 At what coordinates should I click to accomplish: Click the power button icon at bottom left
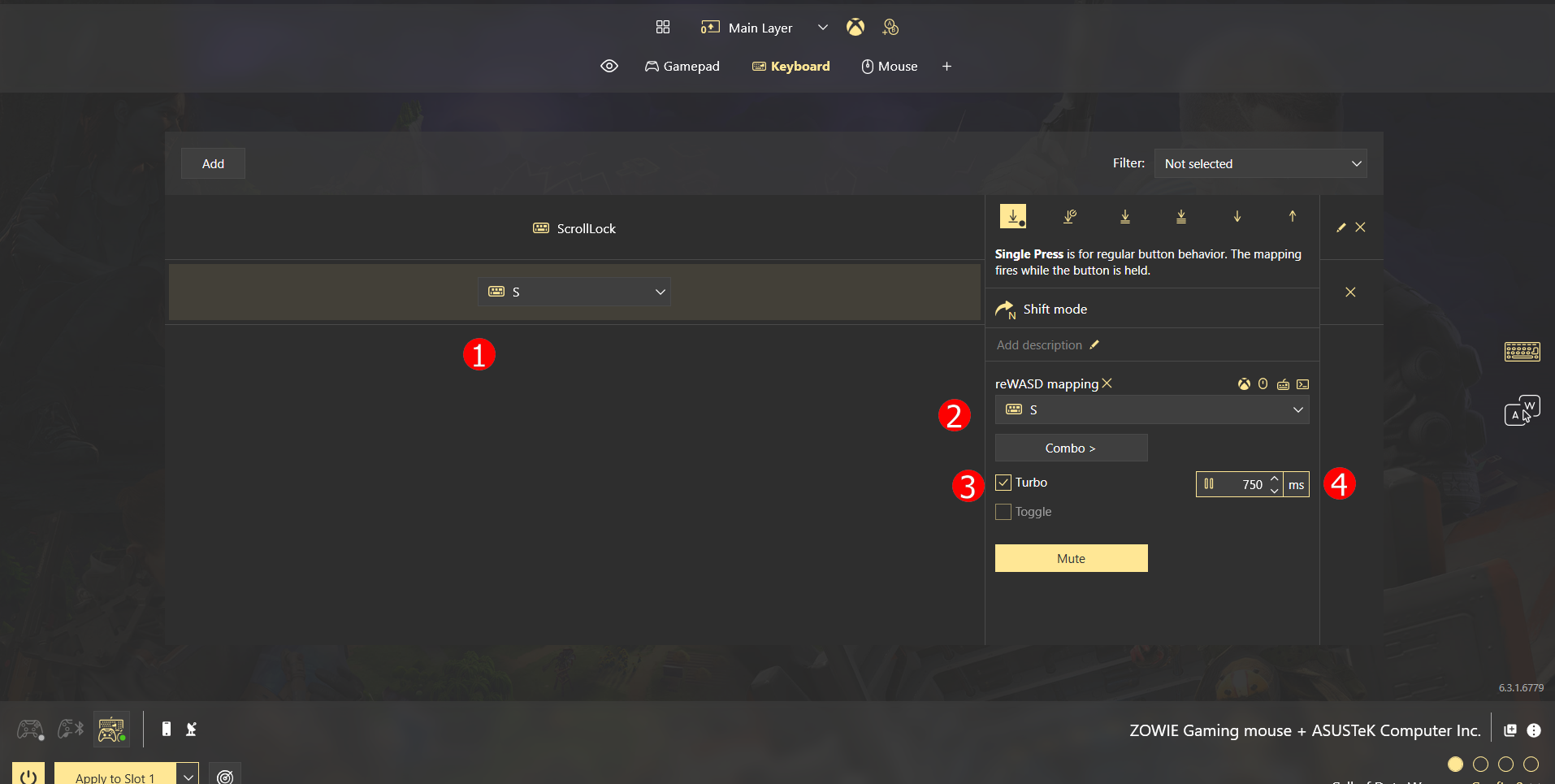(x=28, y=776)
